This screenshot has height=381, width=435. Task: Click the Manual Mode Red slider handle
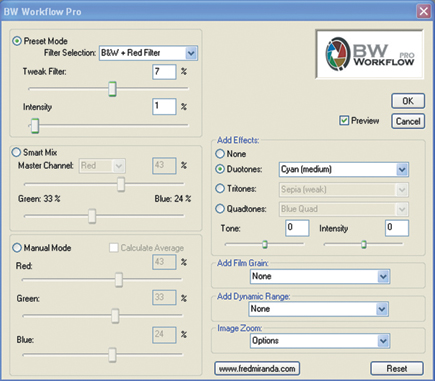(x=119, y=279)
